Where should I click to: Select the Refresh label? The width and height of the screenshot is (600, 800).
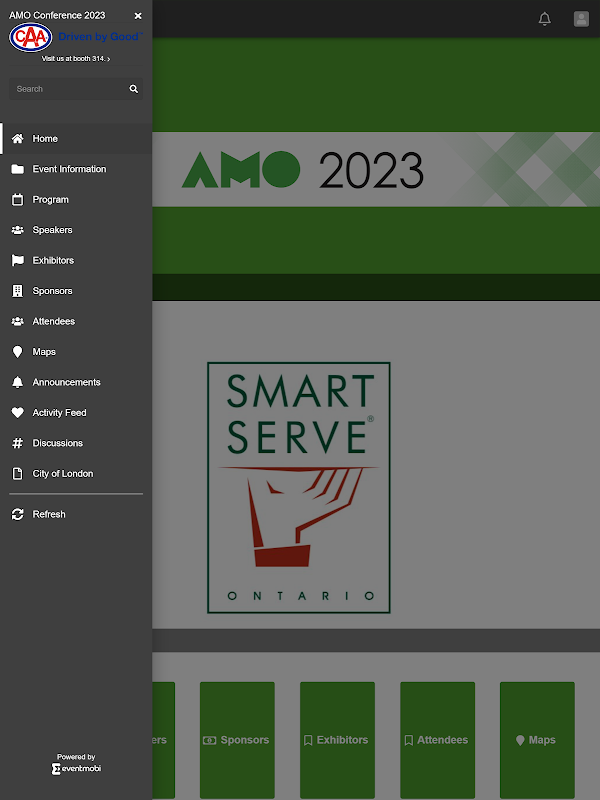click(49, 514)
